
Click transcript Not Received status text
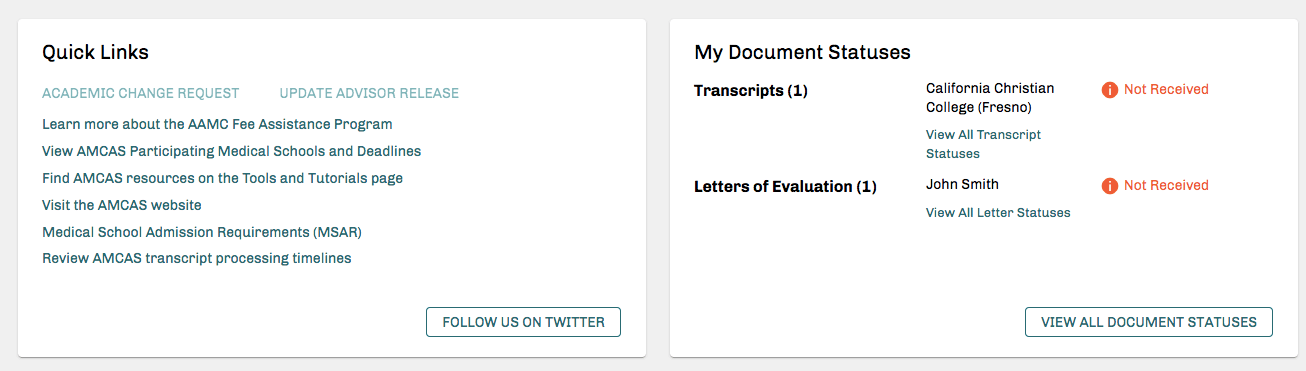click(x=1166, y=89)
